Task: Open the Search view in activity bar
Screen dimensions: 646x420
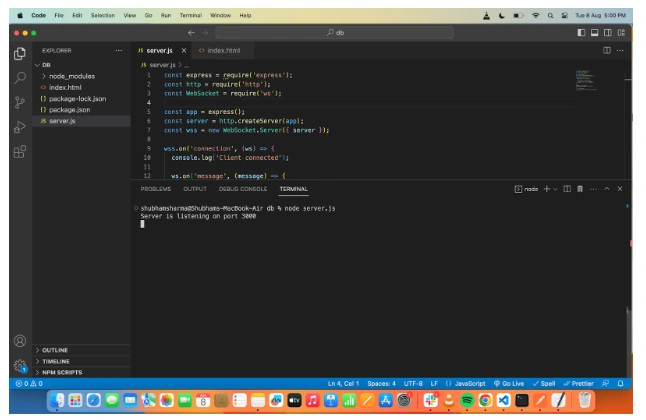Action: coord(20,77)
